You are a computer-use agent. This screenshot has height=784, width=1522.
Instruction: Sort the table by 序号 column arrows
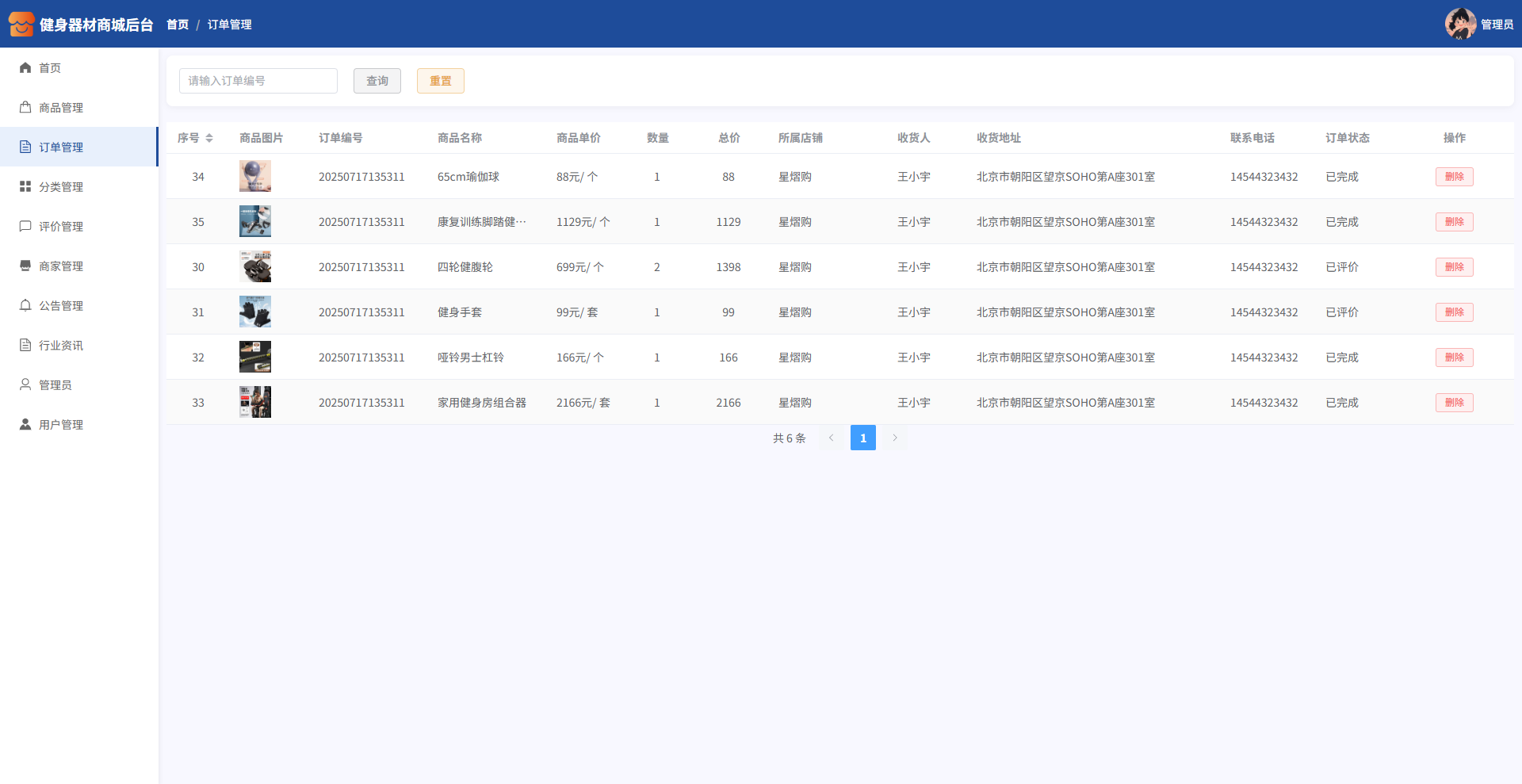209,138
